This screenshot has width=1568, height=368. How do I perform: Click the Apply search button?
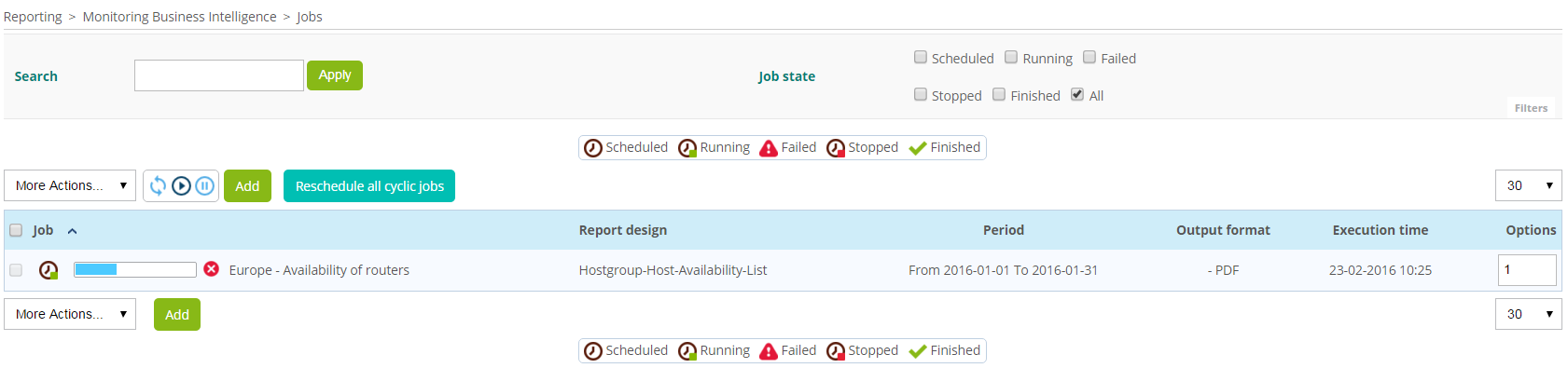click(335, 75)
